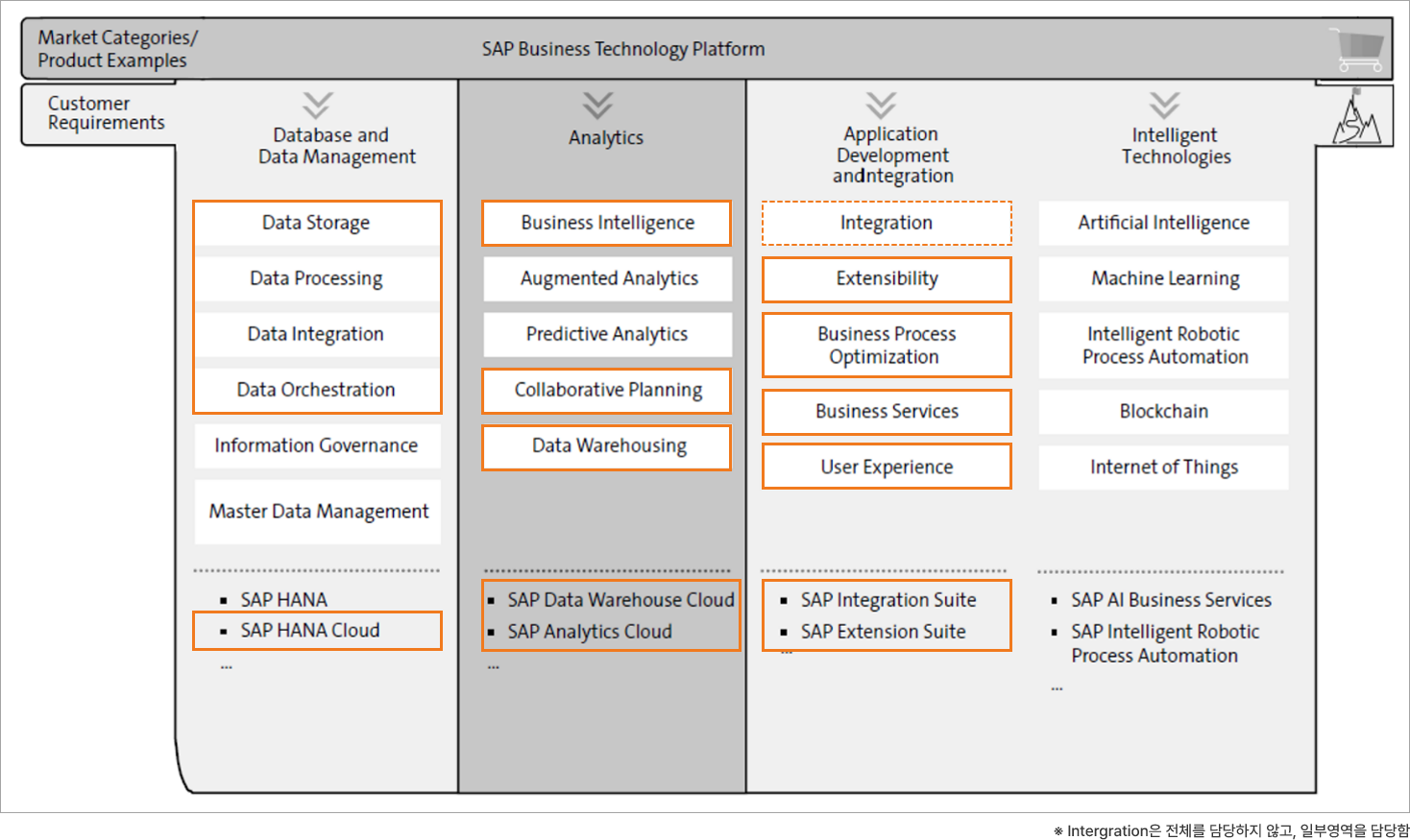1410x840 pixels.
Task: Click the double chevron above Database and Data Management
Action: click(x=317, y=105)
